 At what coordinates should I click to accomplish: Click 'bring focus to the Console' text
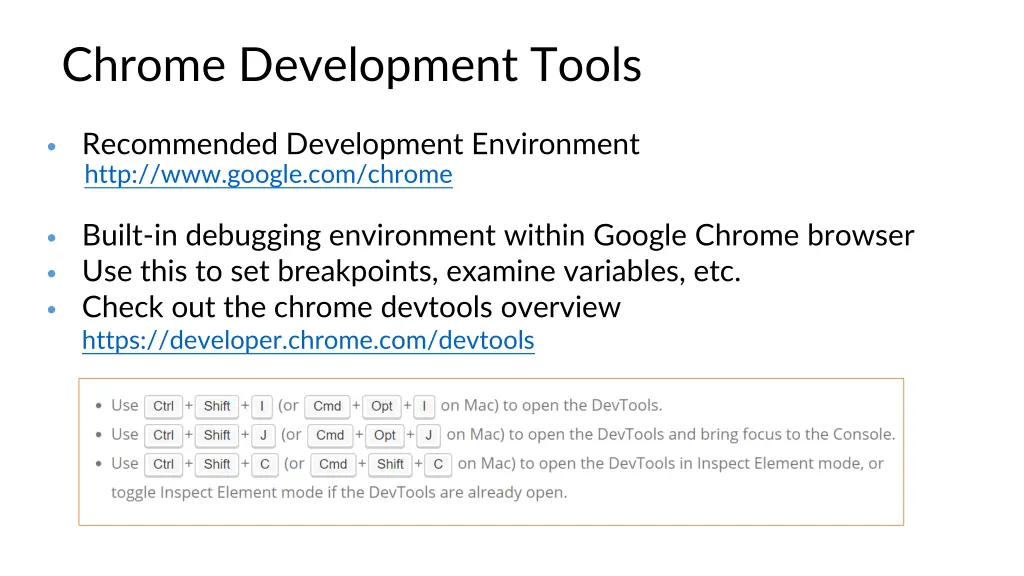point(797,434)
